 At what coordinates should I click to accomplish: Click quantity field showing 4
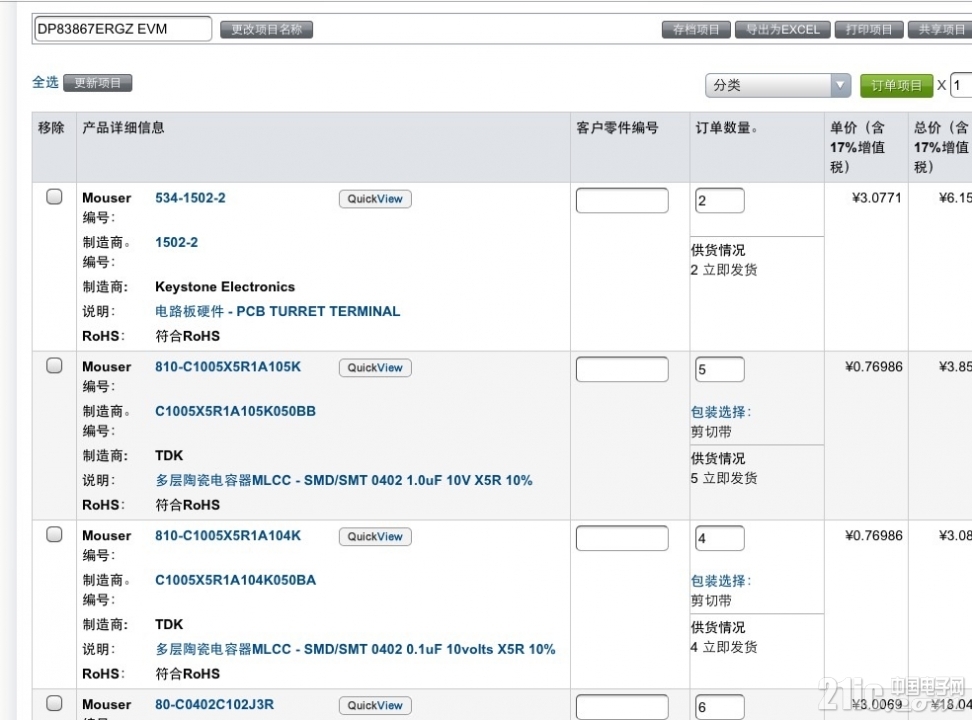(720, 538)
